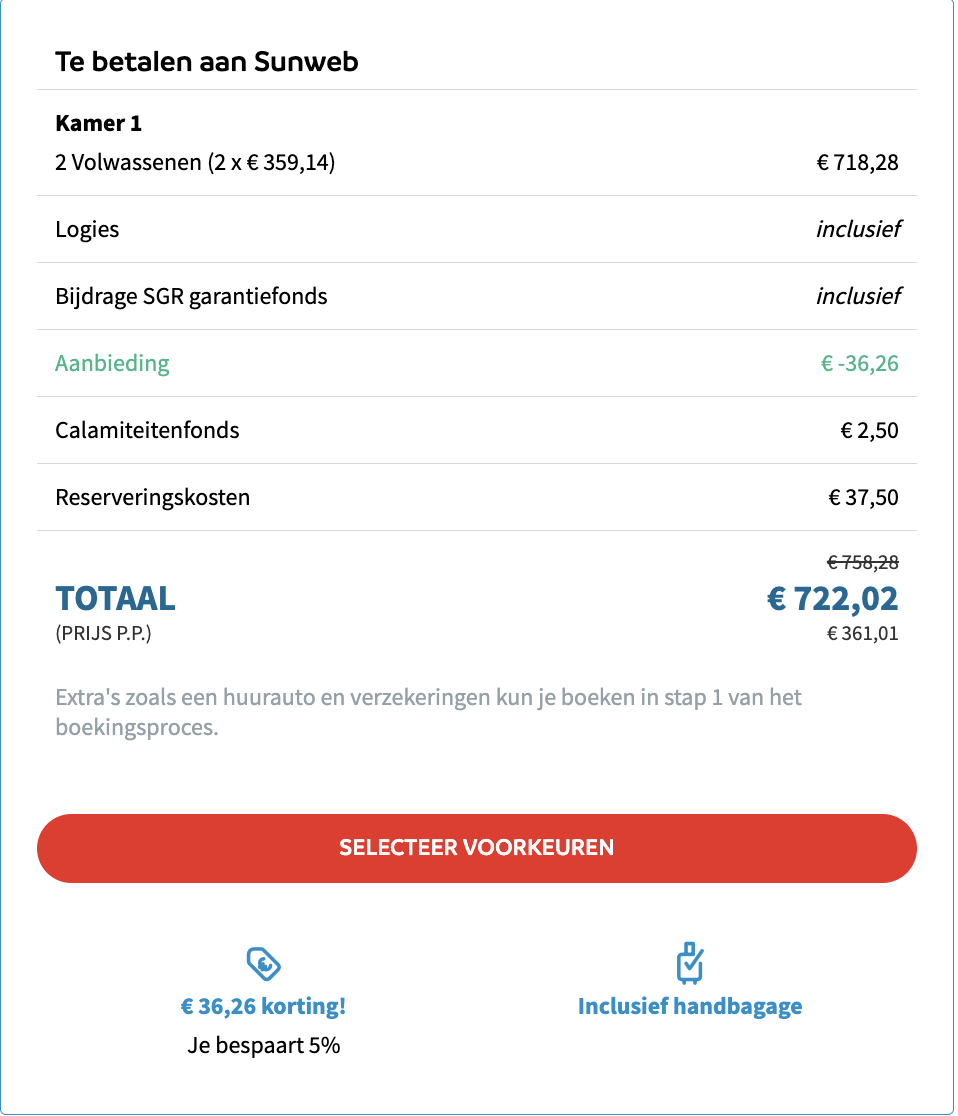Click 'Bijdrage SGR garantiefonds' text
This screenshot has width=958, height=1116.
point(191,296)
